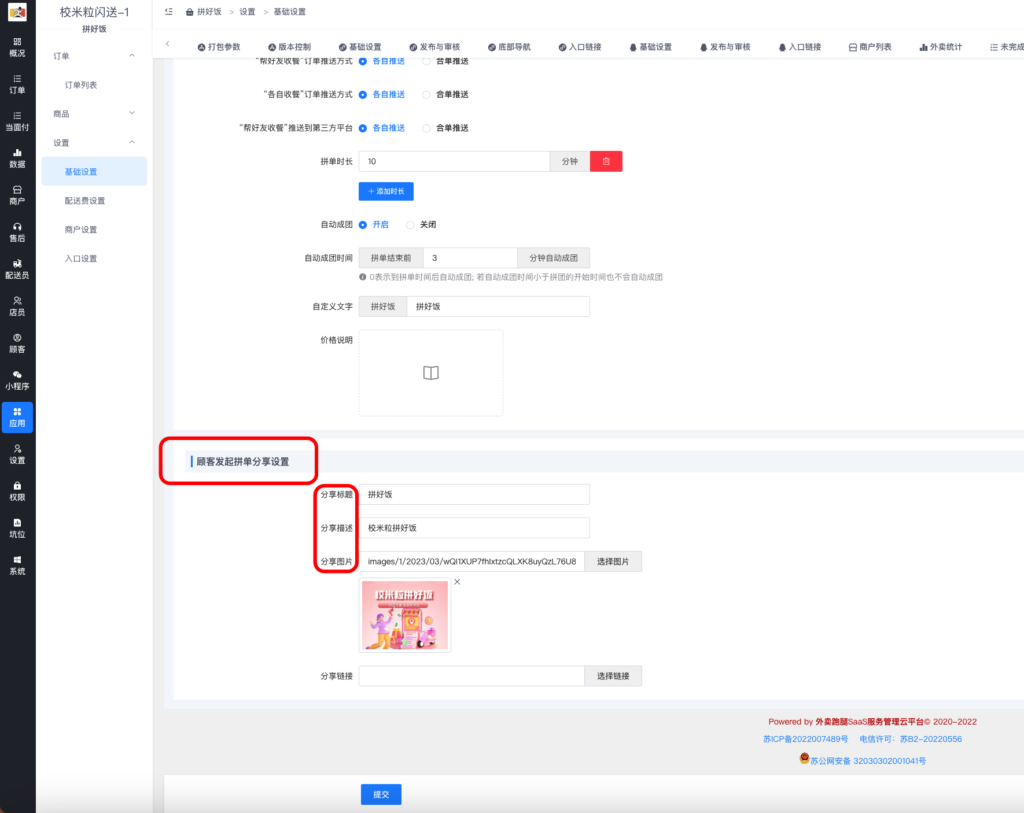Click 选择图片 next to the share image field
This screenshot has height=813, width=1024.
(614, 561)
